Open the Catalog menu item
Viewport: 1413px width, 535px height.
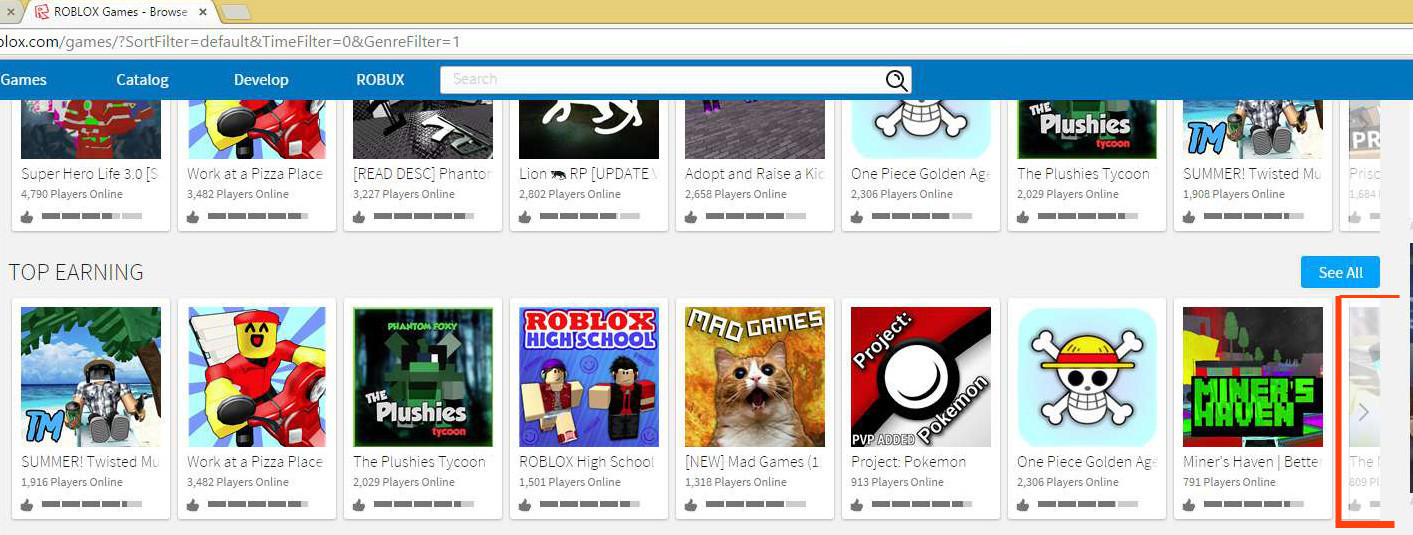pos(142,80)
